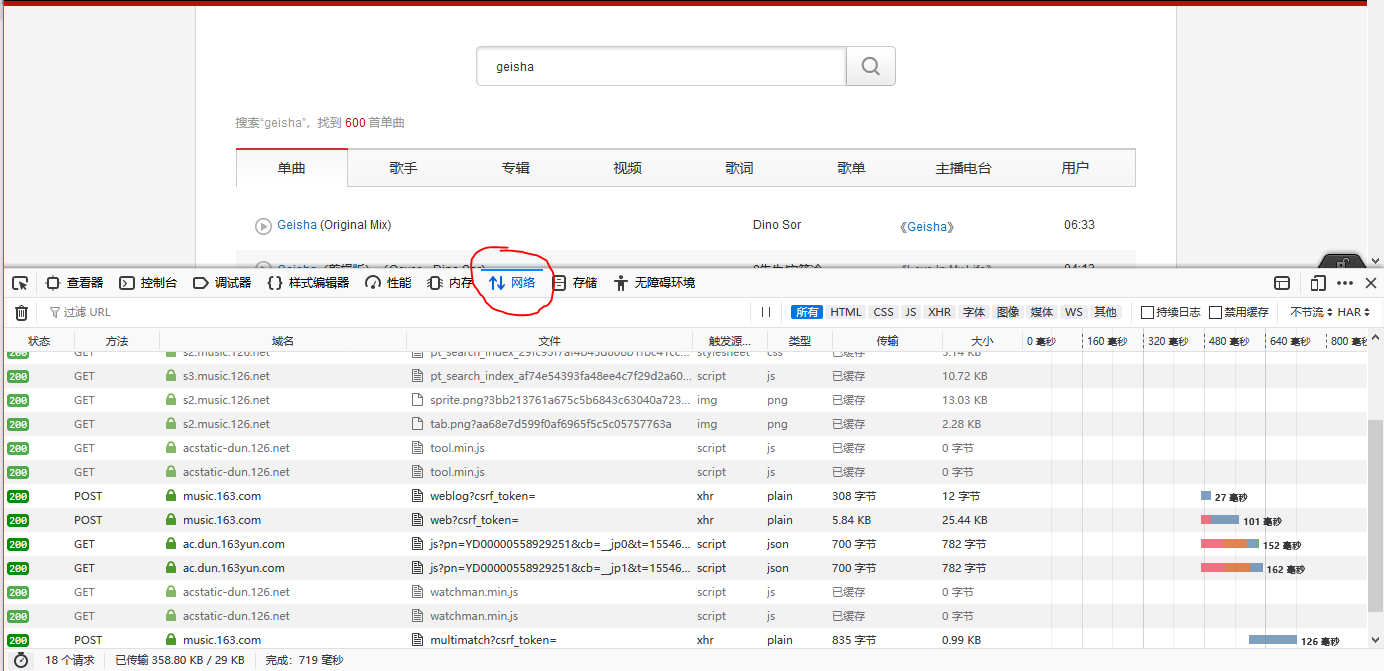
Task: Toggle the XHR request filter
Action: tap(940, 312)
